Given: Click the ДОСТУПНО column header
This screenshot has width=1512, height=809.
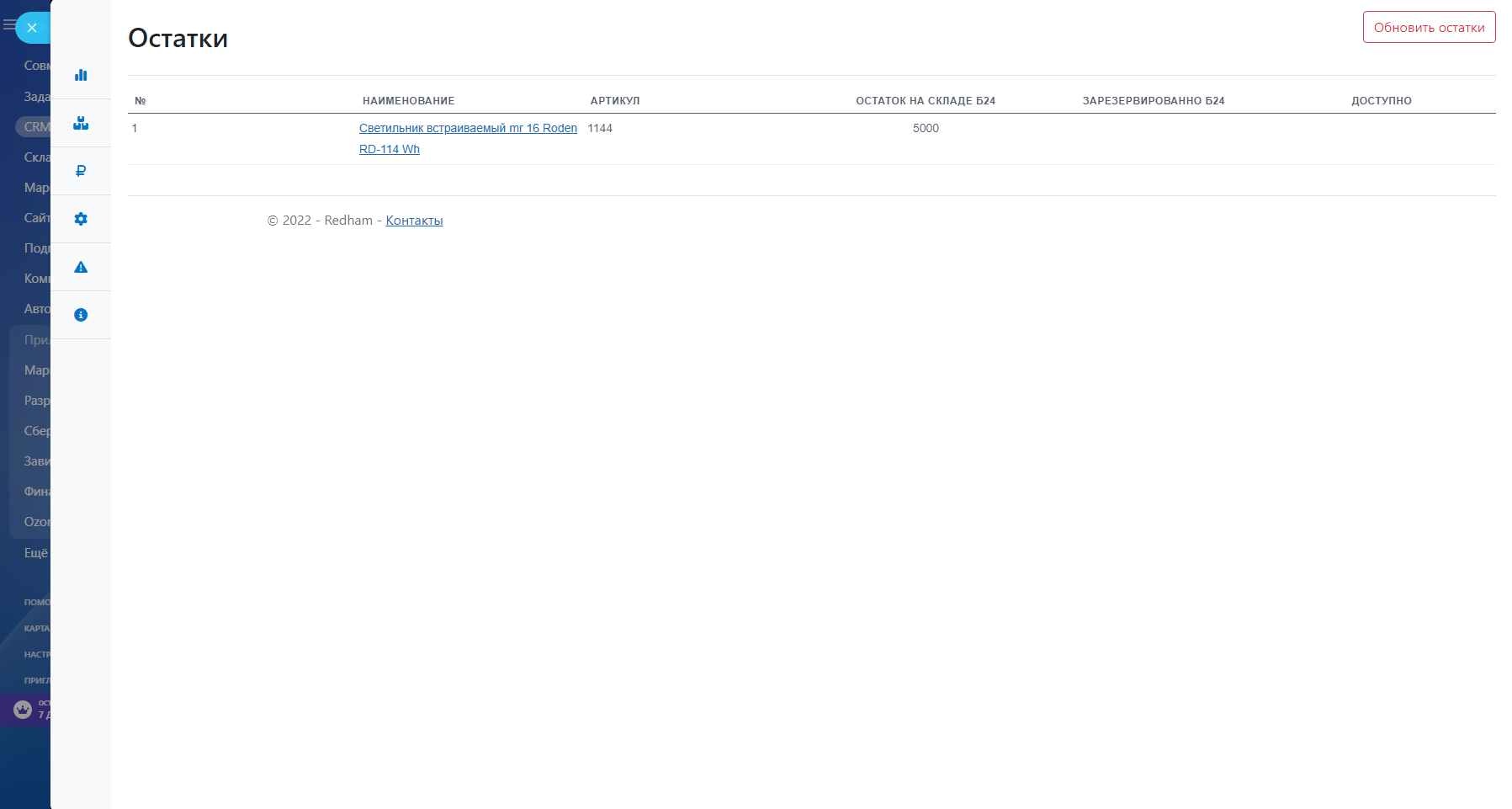Looking at the screenshot, I should click(x=1382, y=101).
